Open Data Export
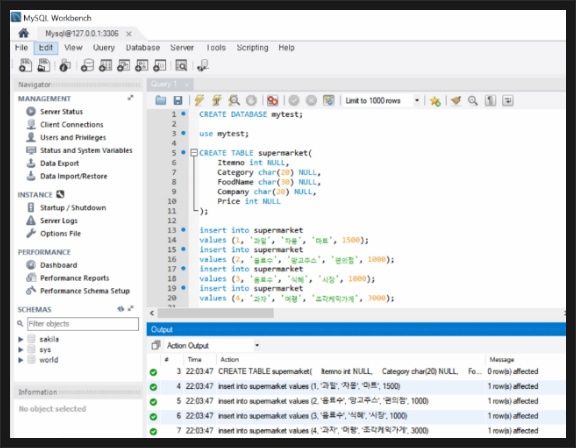Viewport: 576px width, 448px height. (60, 163)
